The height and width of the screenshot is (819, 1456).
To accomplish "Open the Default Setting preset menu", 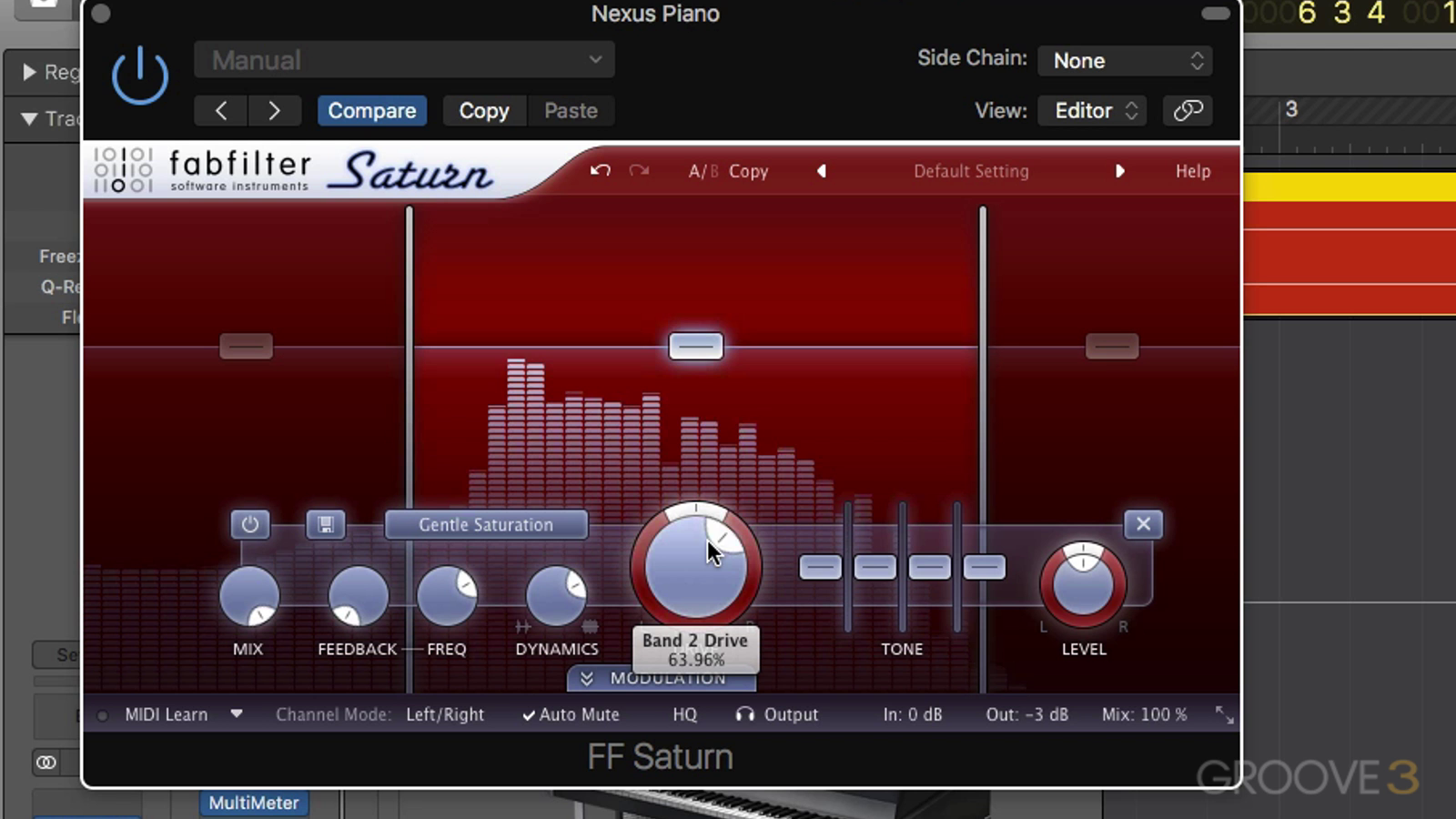I will point(971,171).
